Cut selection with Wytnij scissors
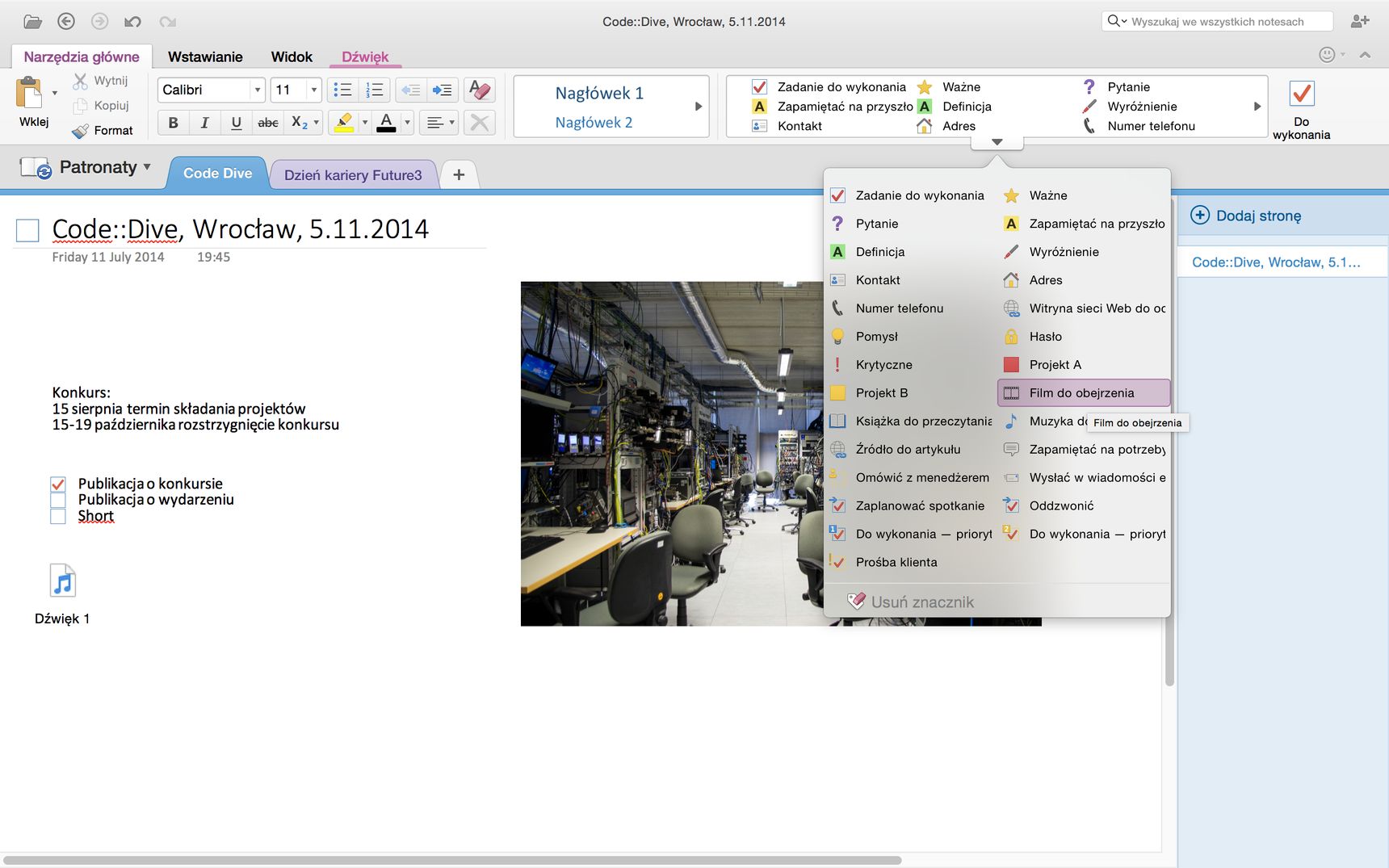Viewport: 1389px width, 868px height. tap(101, 81)
